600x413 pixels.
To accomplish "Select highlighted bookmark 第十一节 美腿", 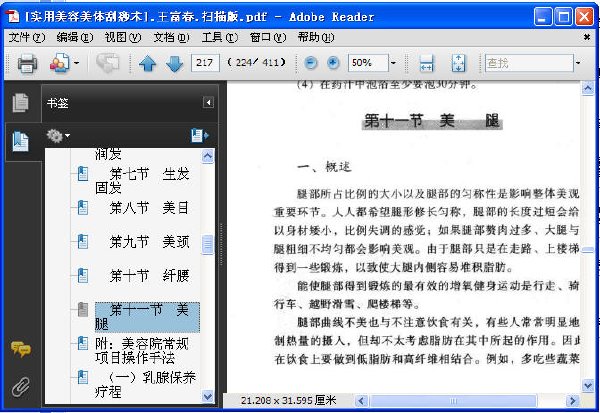I will (x=147, y=317).
